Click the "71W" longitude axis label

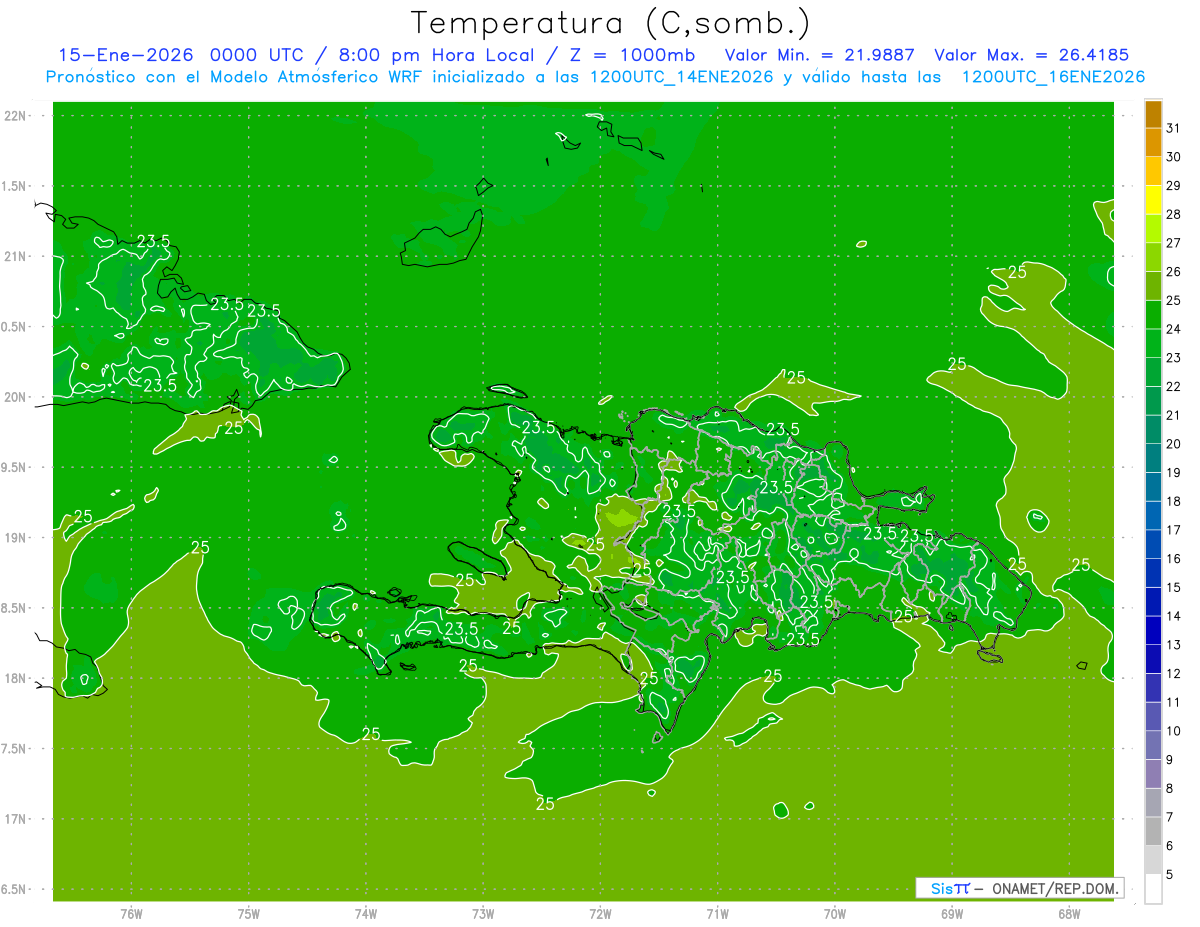[717, 913]
